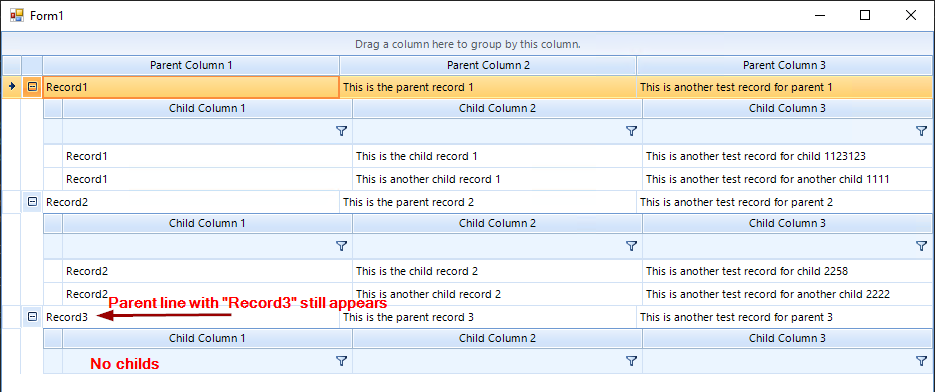
Task: Sort by Parent Column 3 header
Action: tap(784, 66)
